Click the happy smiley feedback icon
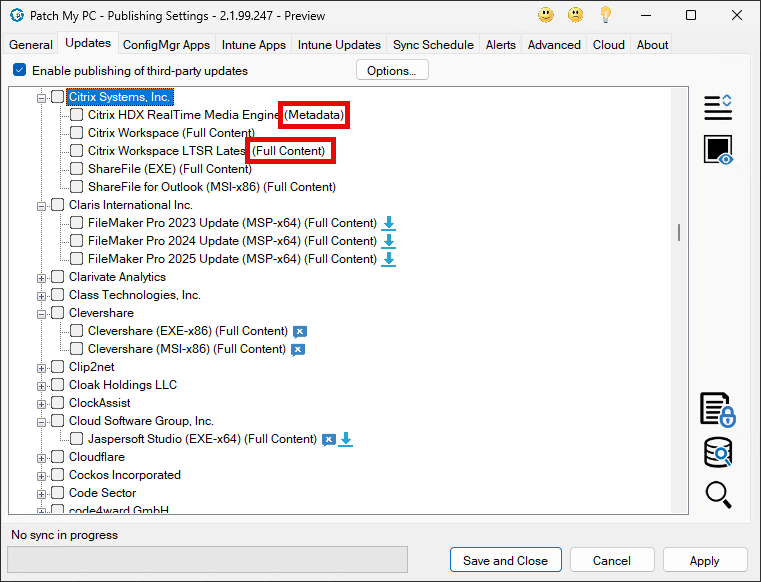This screenshot has height=582, width=761. [546, 15]
